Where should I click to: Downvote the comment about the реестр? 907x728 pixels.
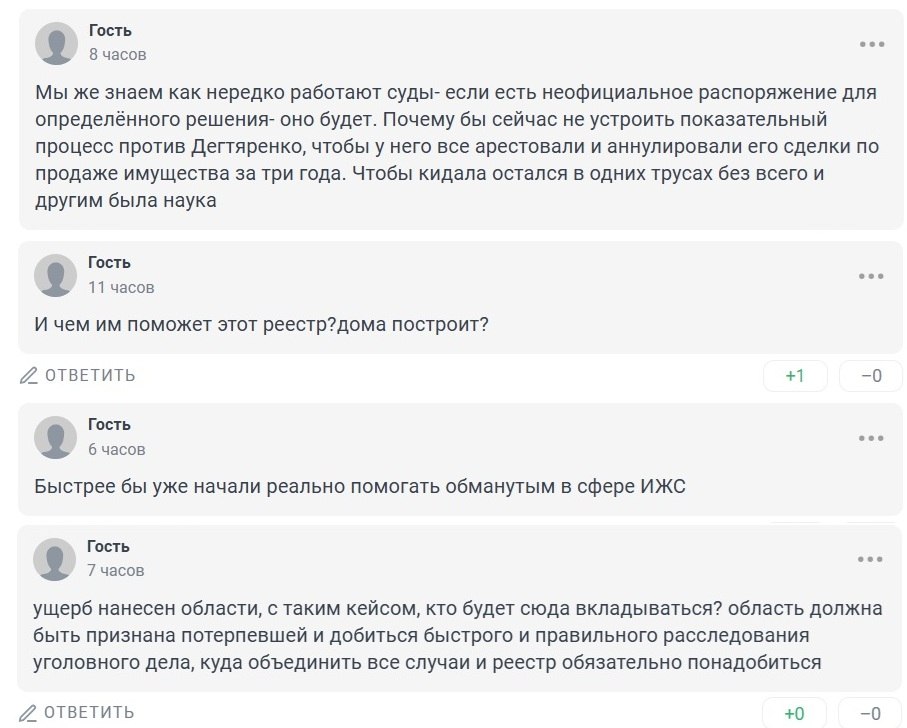[871, 376]
